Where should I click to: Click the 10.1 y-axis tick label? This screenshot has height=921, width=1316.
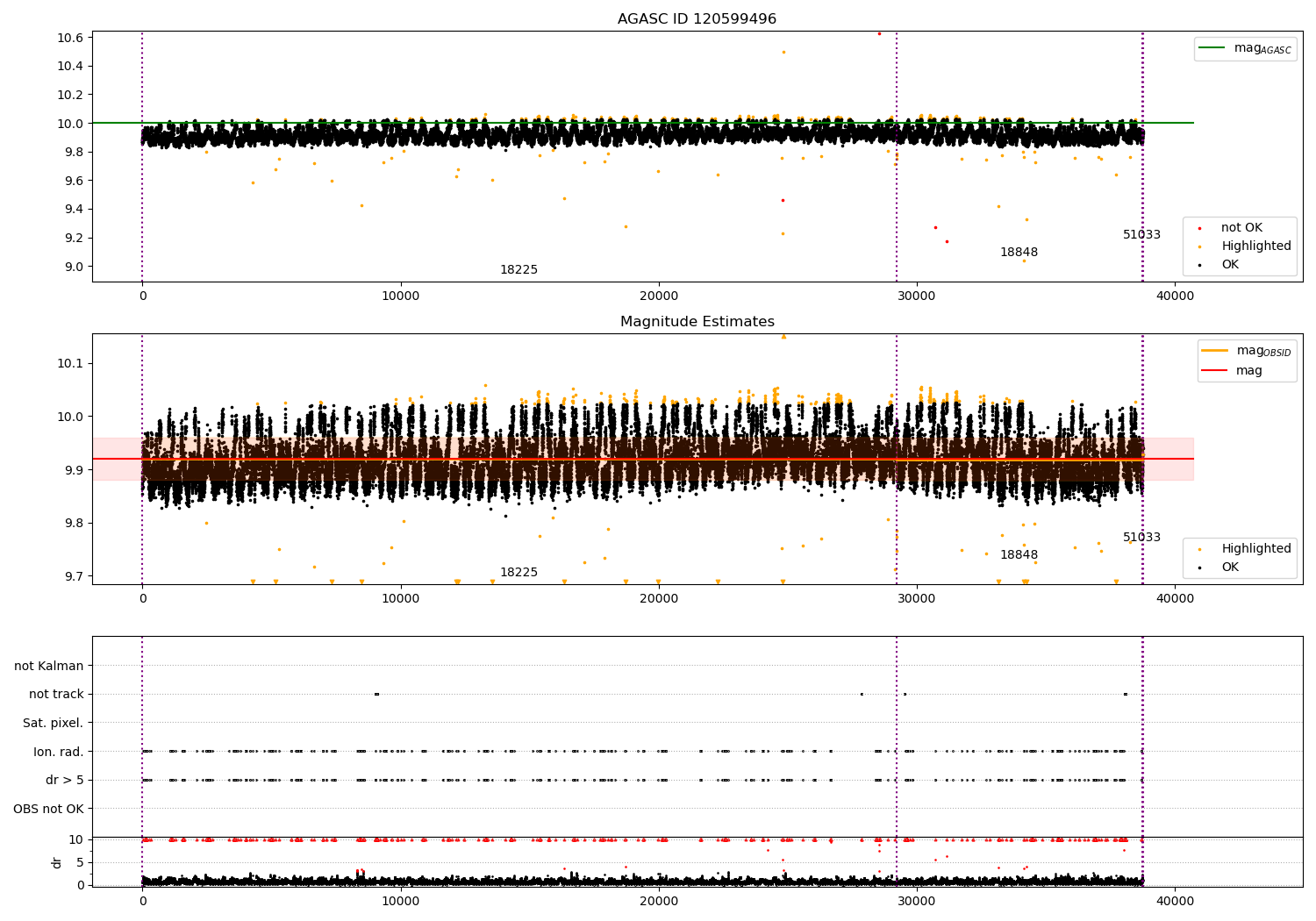click(x=70, y=364)
